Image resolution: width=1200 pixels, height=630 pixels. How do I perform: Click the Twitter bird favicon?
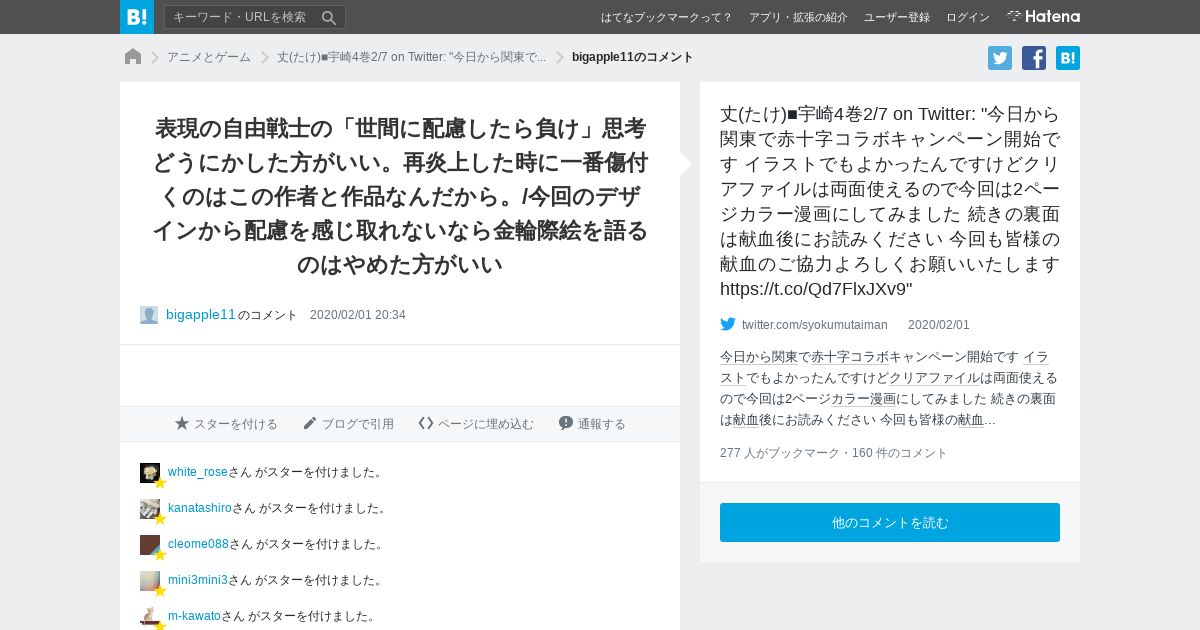coord(728,324)
